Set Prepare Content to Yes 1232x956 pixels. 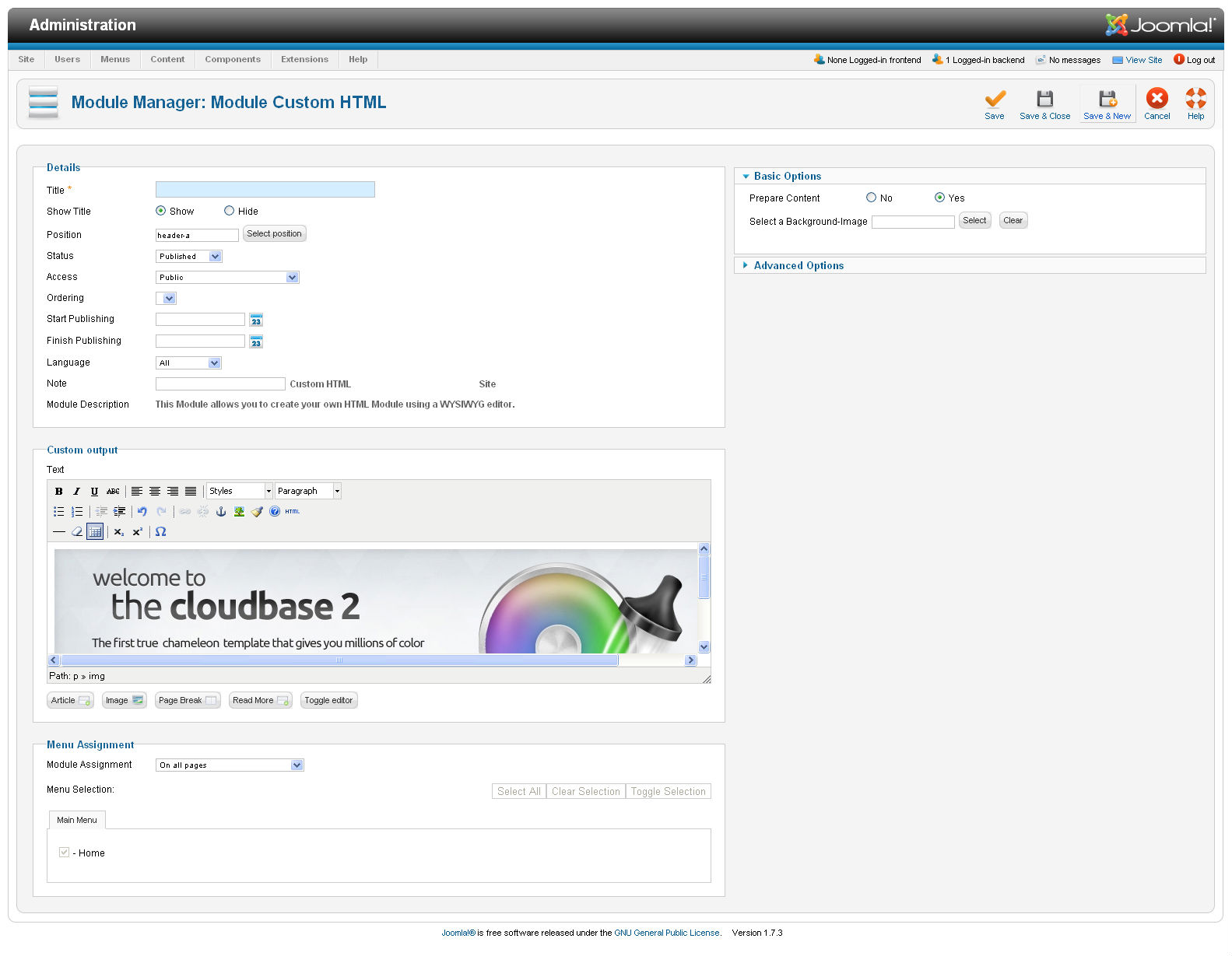point(940,198)
